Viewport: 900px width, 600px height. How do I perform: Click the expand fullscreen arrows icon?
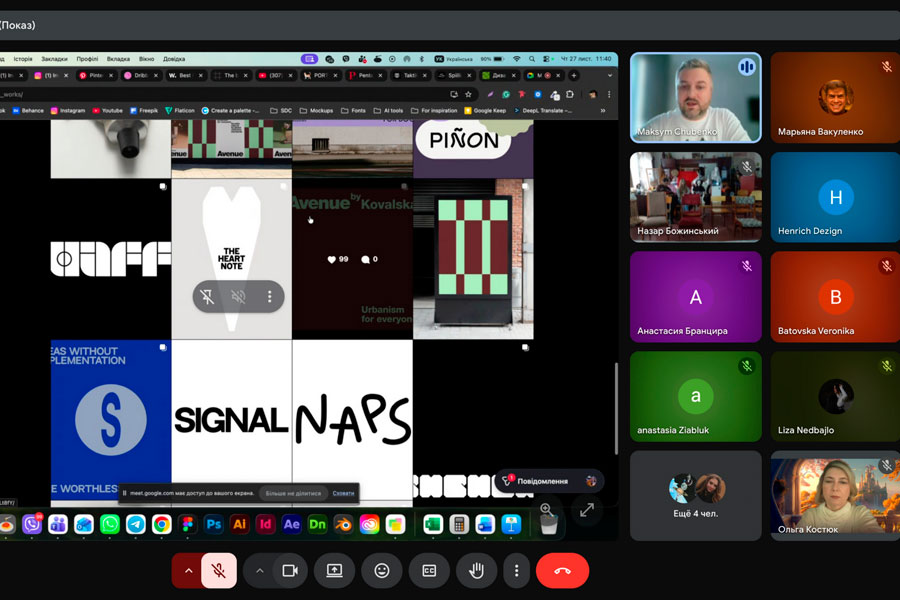[587, 510]
